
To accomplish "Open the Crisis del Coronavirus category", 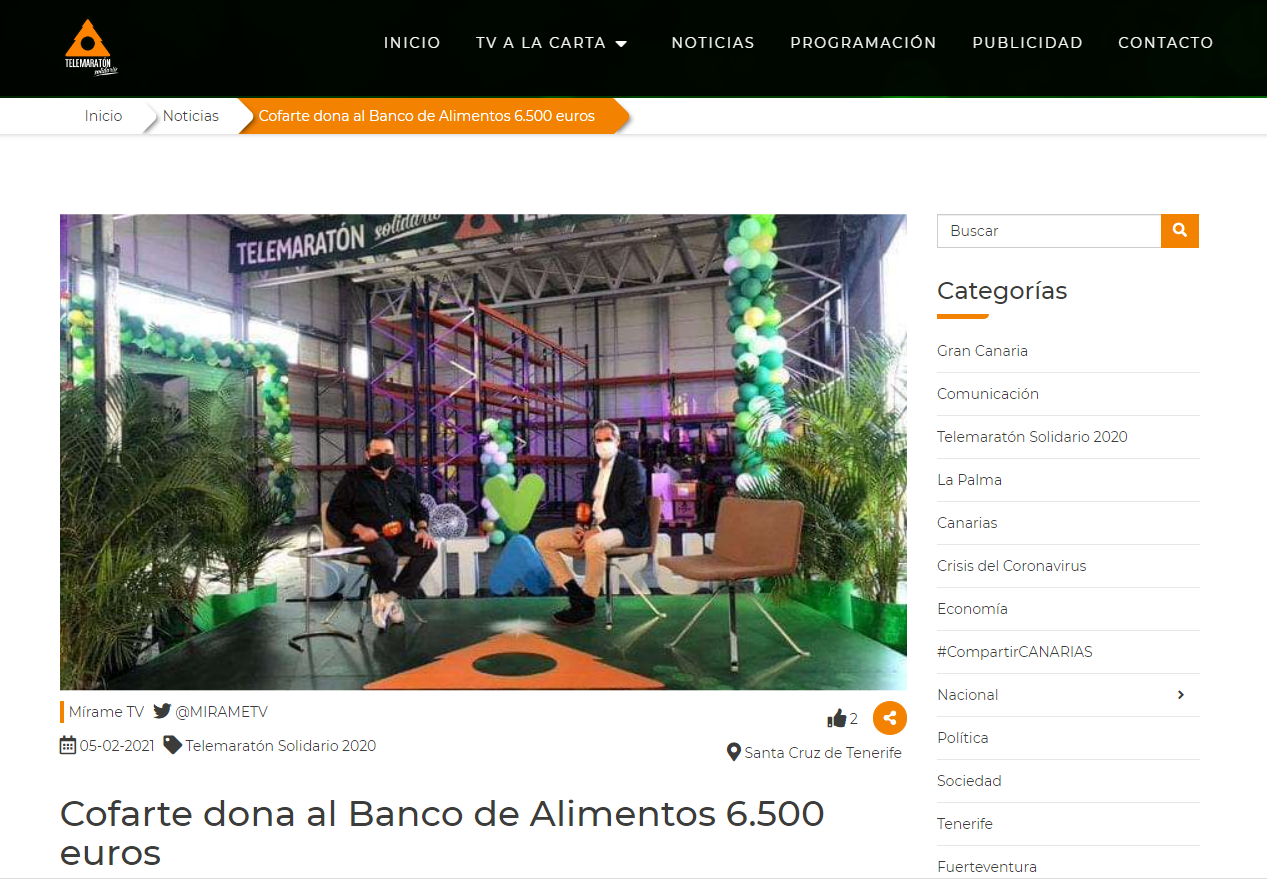I will 1012,566.
